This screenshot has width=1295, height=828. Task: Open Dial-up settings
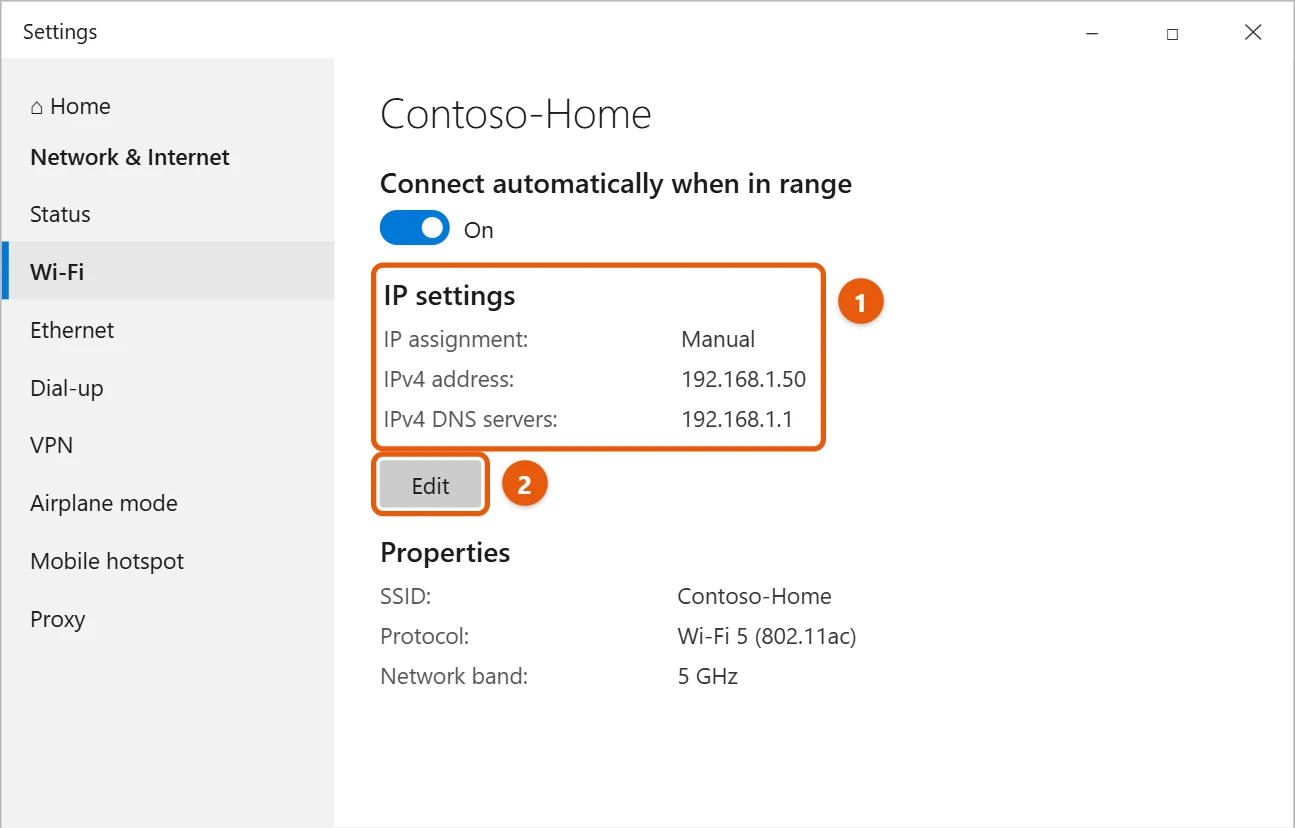[67, 388]
